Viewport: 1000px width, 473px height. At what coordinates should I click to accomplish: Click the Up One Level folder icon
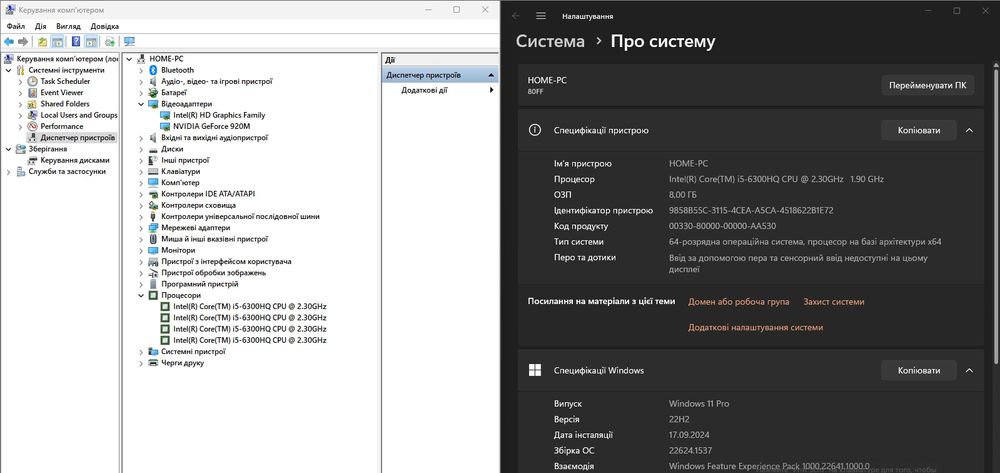tap(42, 41)
